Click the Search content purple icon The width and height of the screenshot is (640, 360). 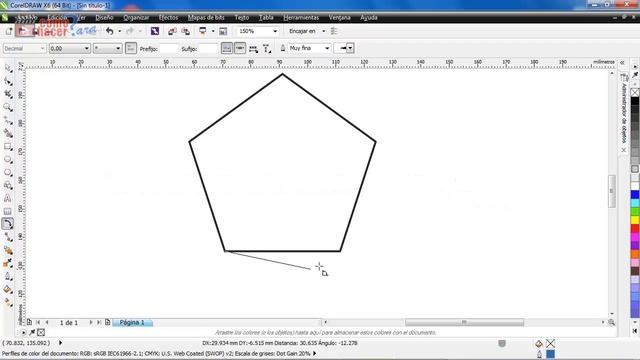tap(155, 31)
